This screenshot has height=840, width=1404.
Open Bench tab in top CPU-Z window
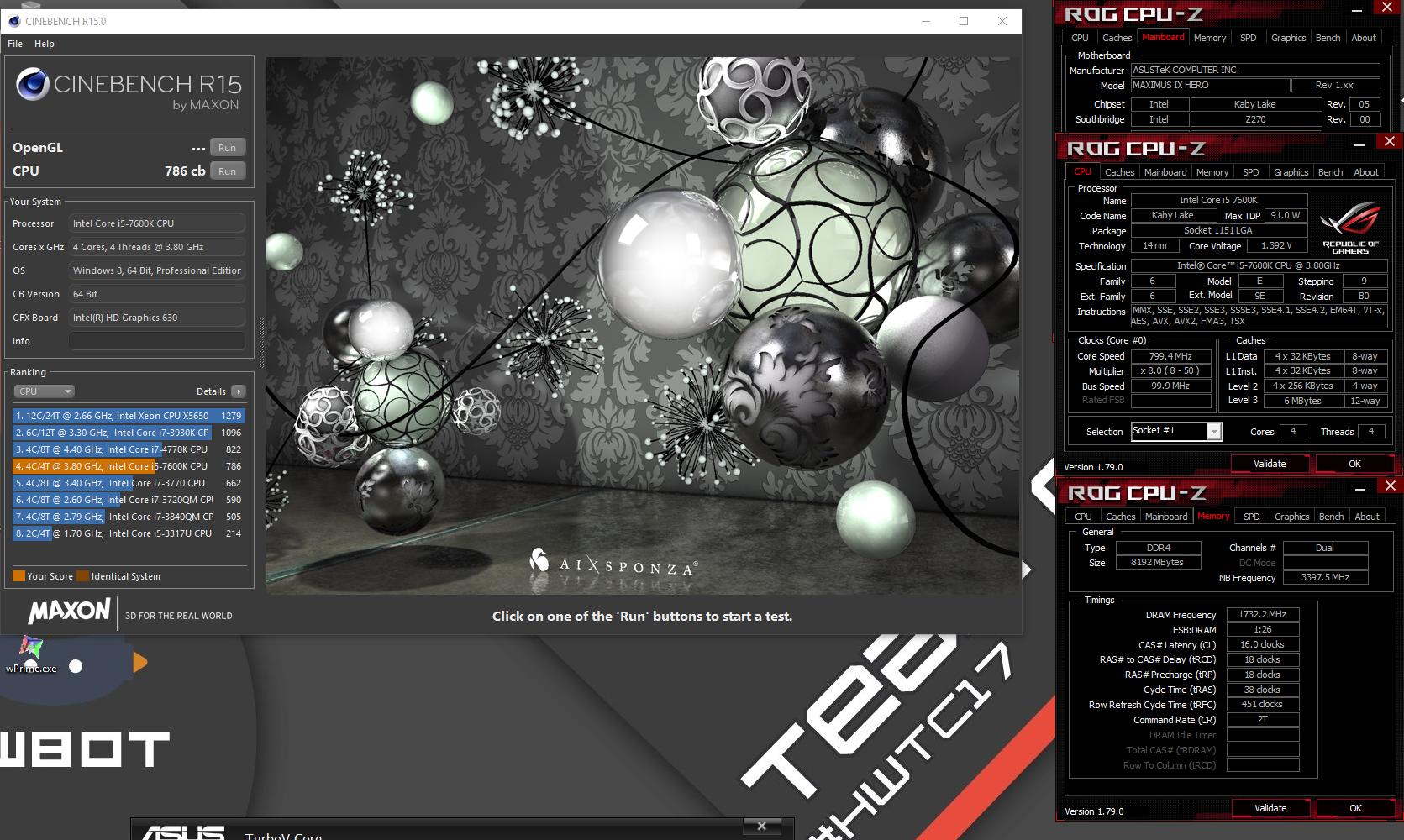1328,38
